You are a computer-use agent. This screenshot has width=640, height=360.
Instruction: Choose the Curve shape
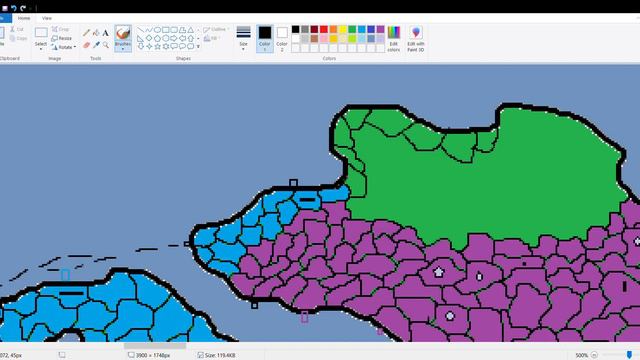coord(149,30)
